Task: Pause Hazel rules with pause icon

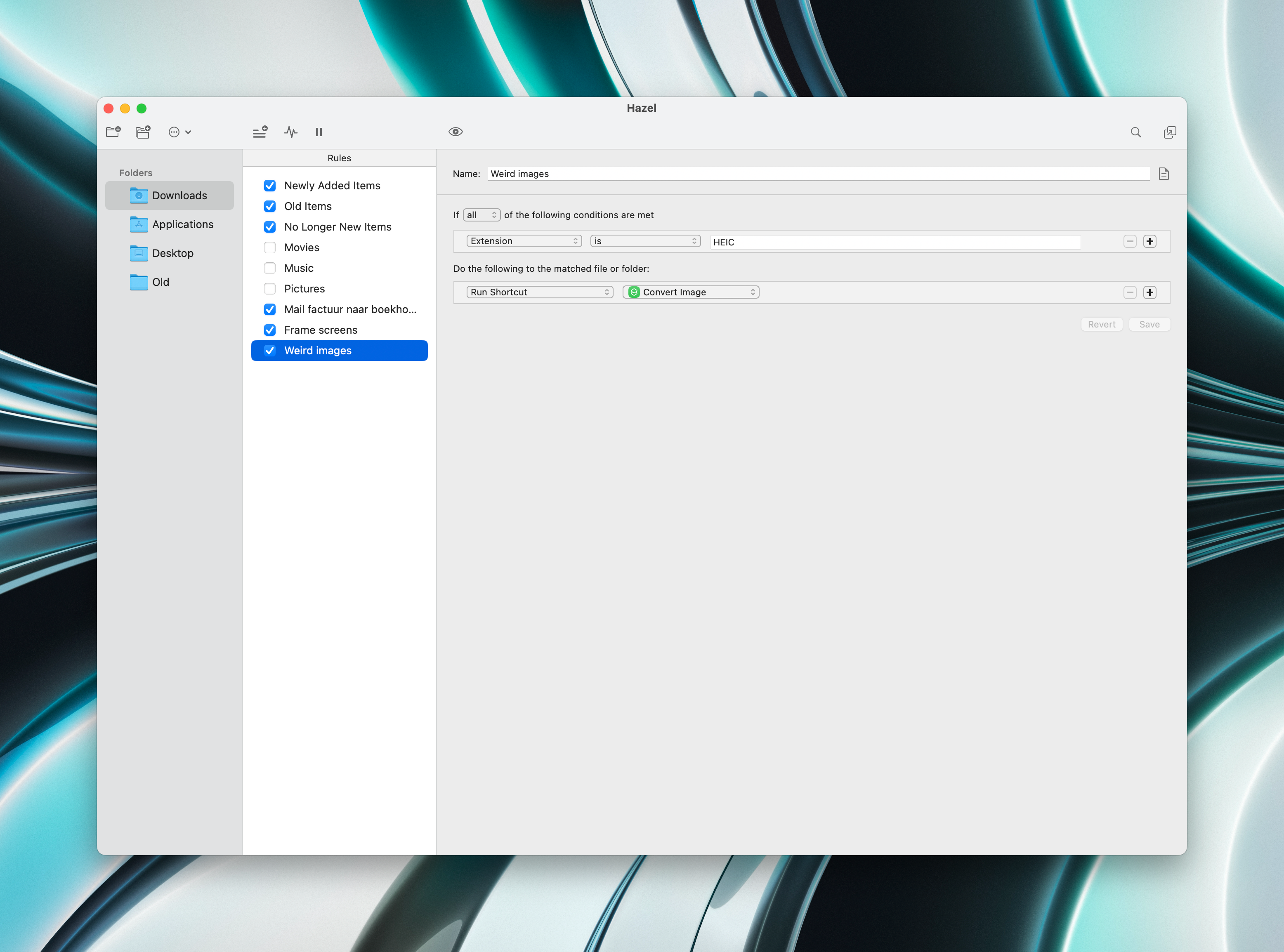Action: coord(319,132)
